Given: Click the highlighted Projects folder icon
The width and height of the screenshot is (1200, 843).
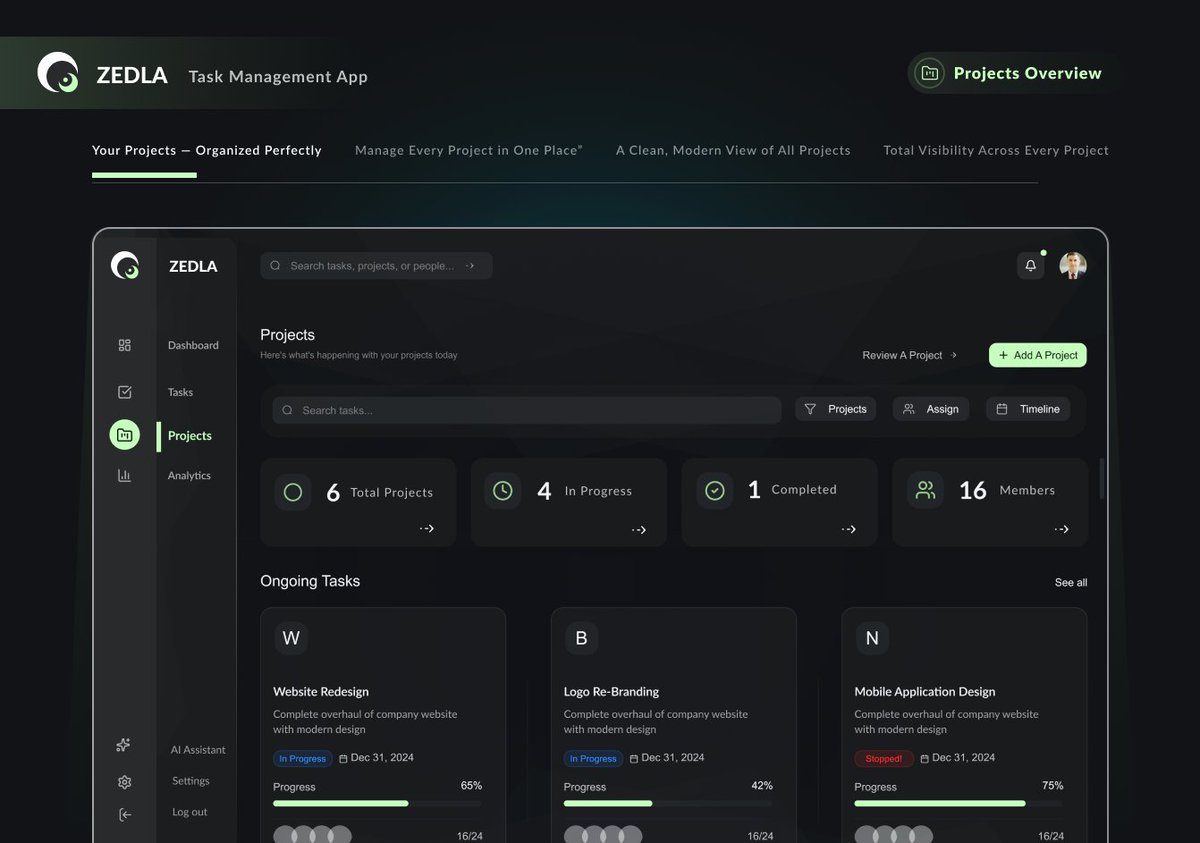Looking at the screenshot, I should [x=124, y=435].
